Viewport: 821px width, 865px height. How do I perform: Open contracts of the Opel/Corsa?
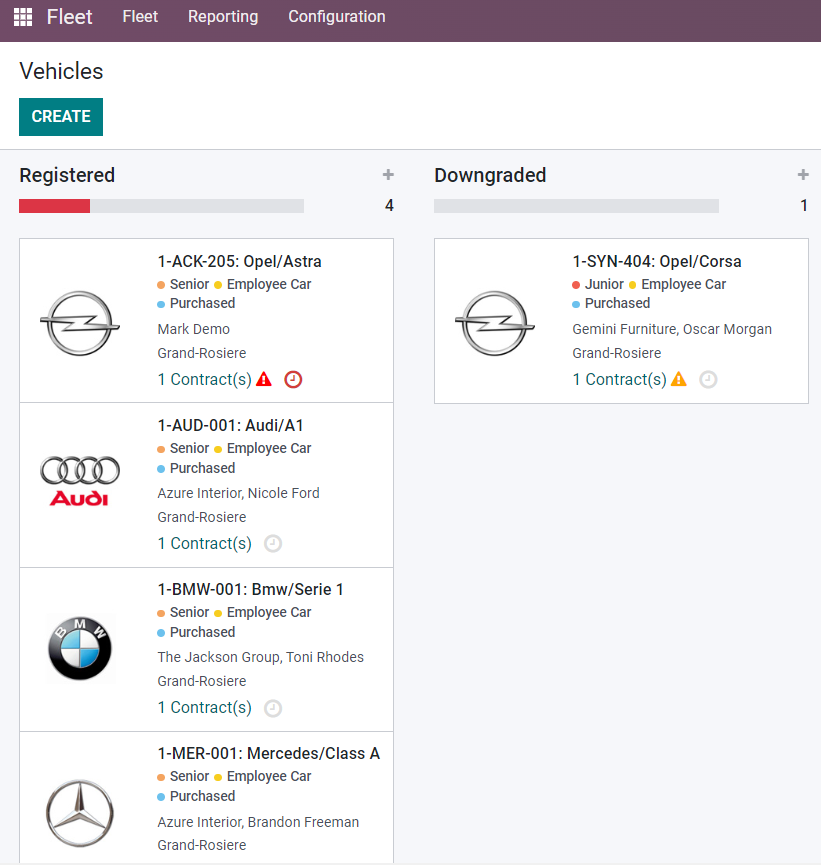[619, 380]
